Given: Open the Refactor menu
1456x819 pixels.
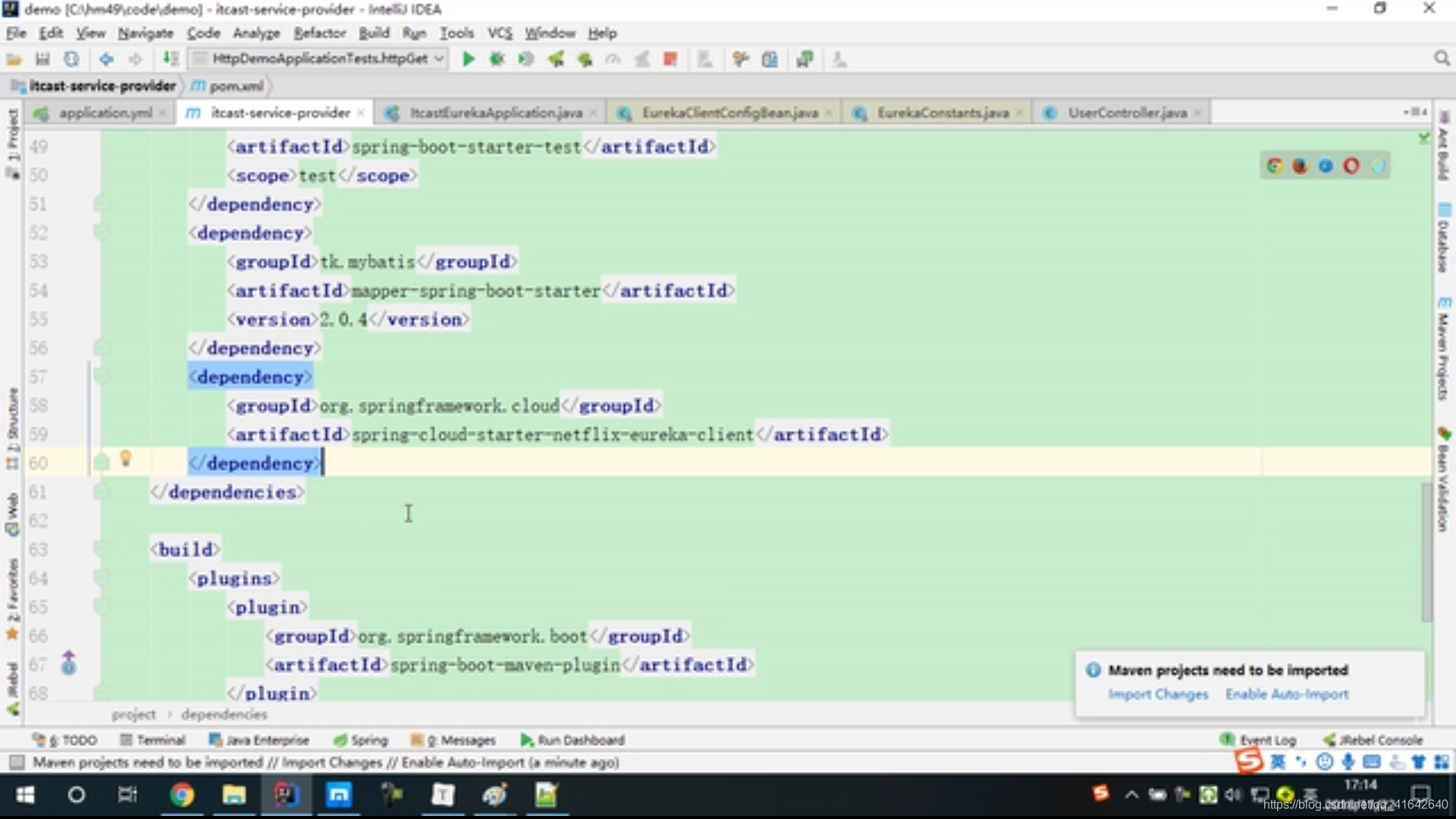Looking at the screenshot, I should click(x=319, y=33).
